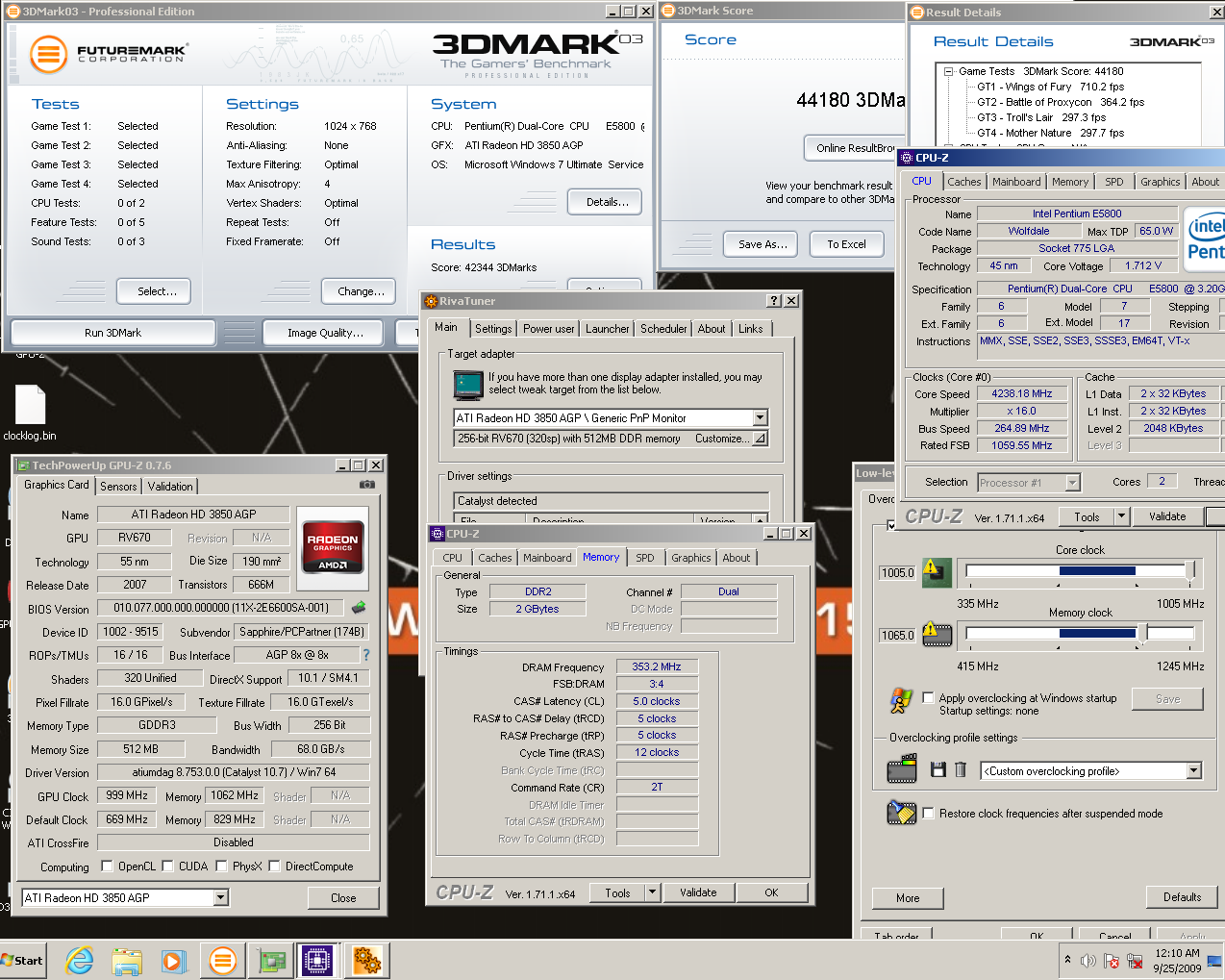
Task: Save the overclocking profile with floppy icon
Action: (938, 769)
